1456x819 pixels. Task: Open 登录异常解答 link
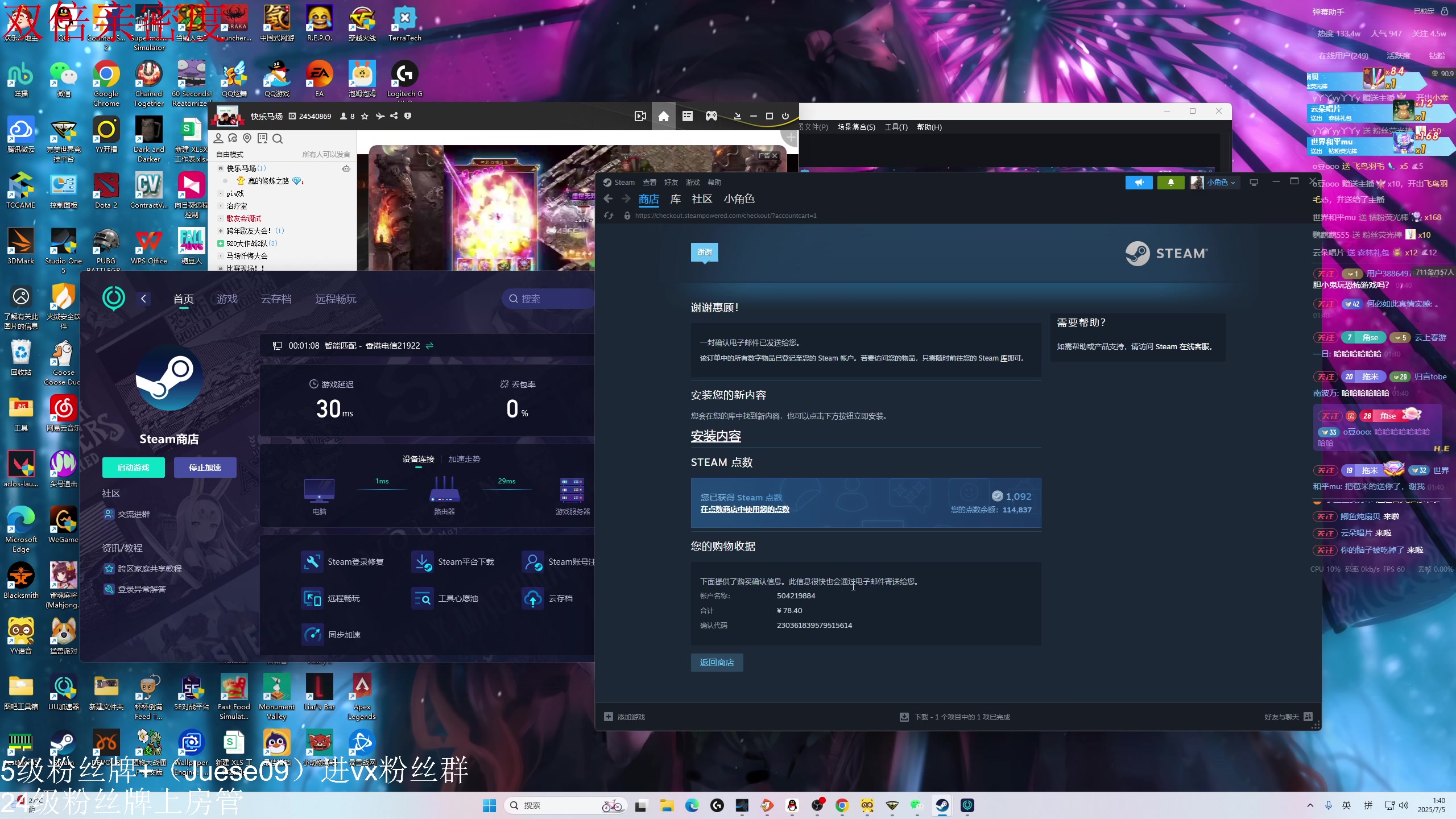point(135,589)
